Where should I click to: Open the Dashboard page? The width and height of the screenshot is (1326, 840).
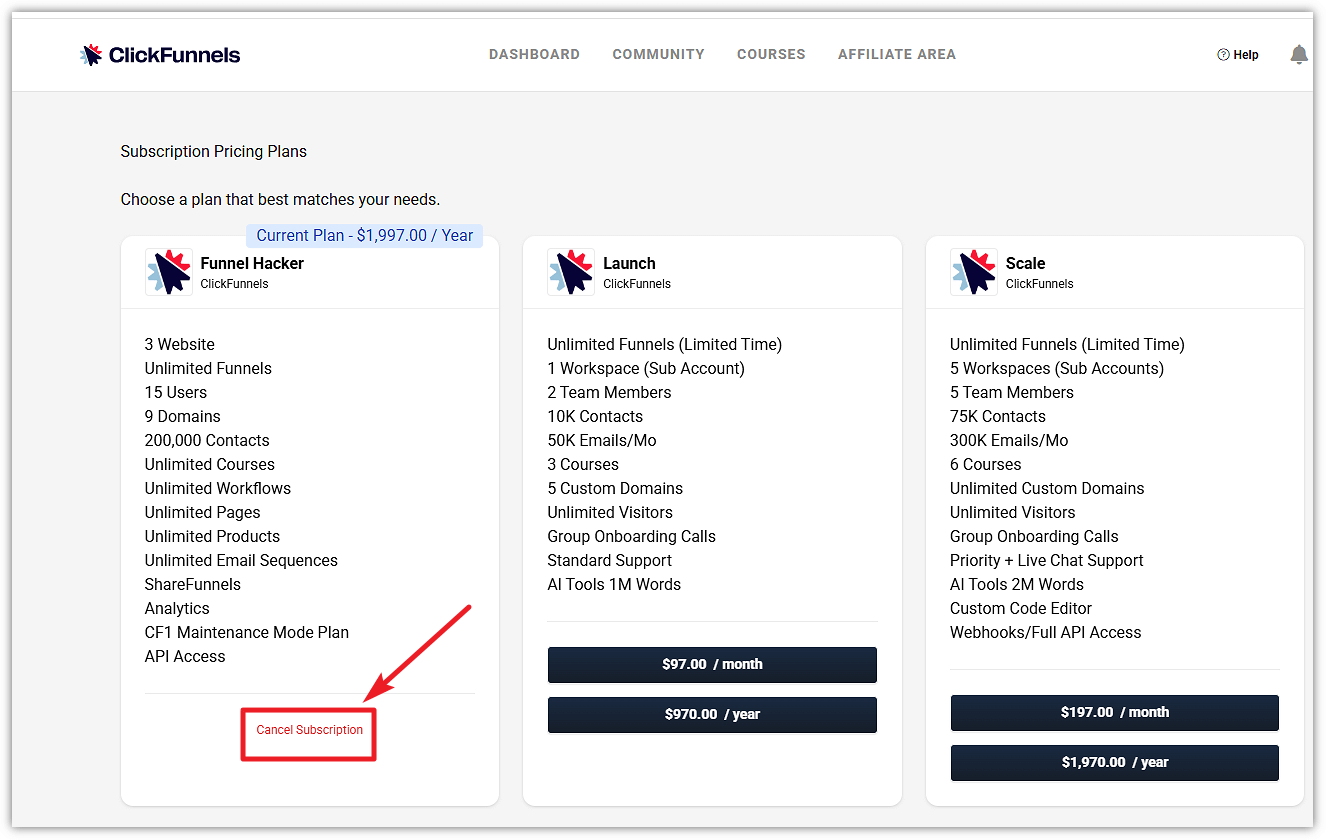tap(534, 54)
